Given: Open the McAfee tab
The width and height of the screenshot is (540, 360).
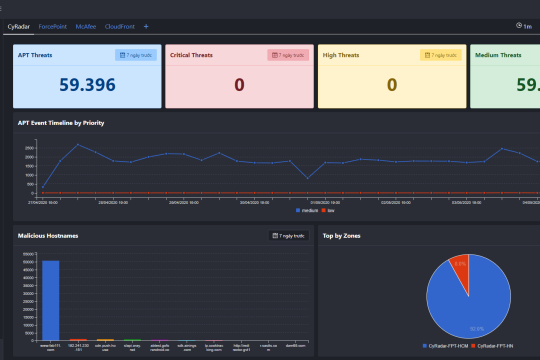Looking at the screenshot, I should tap(86, 27).
